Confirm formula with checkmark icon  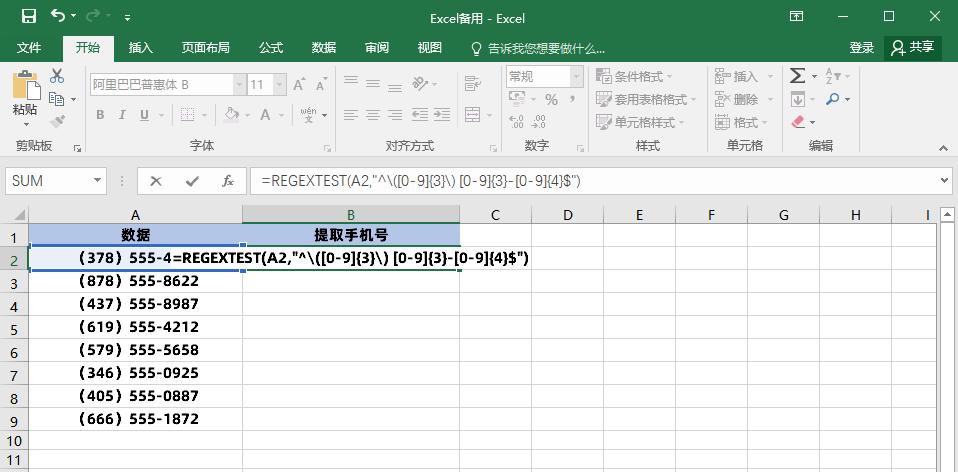(x=192, y=181)
